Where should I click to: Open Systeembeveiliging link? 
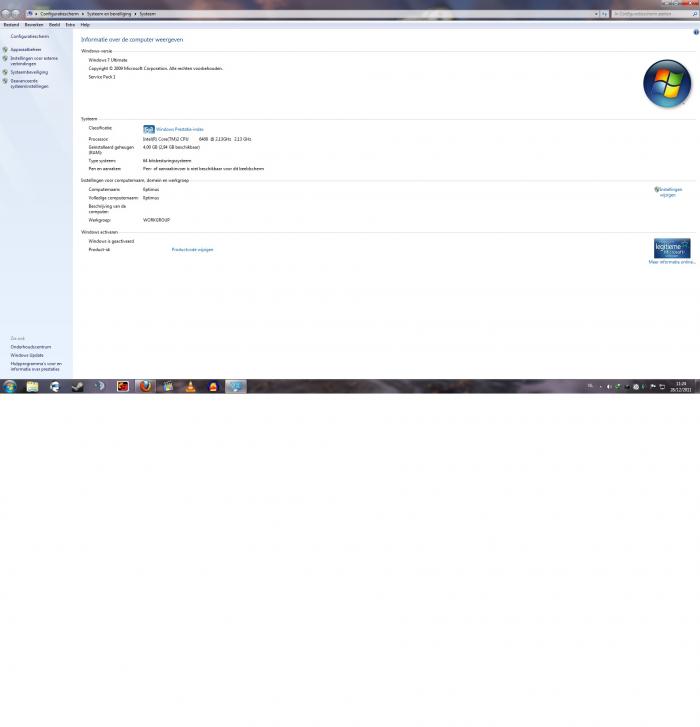click(x=29, y=72)
